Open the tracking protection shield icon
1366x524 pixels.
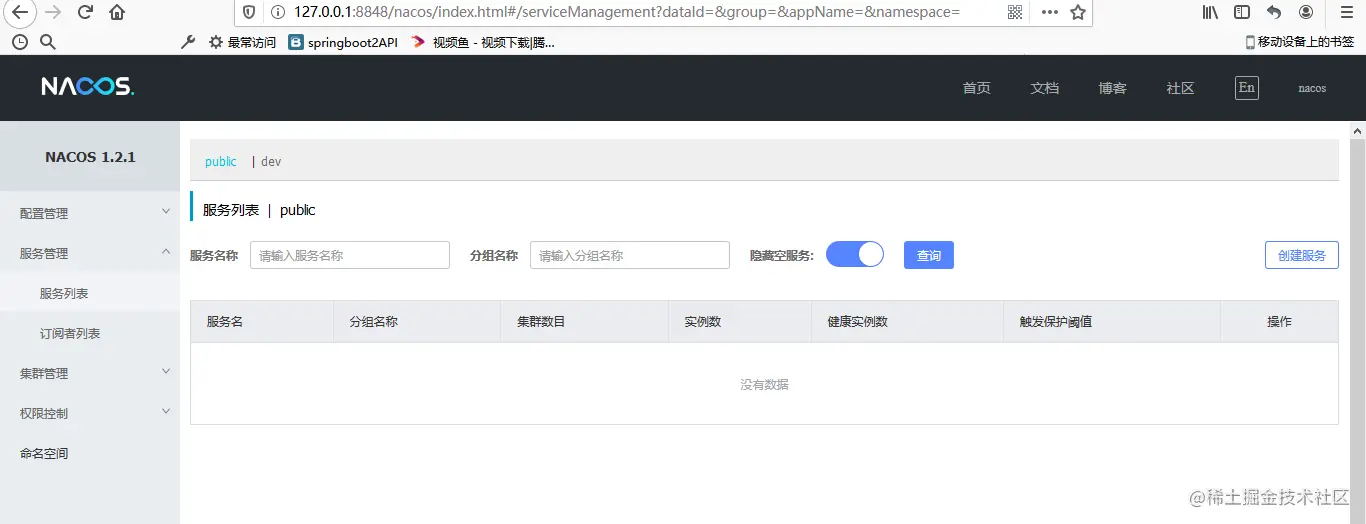(250, 12)
